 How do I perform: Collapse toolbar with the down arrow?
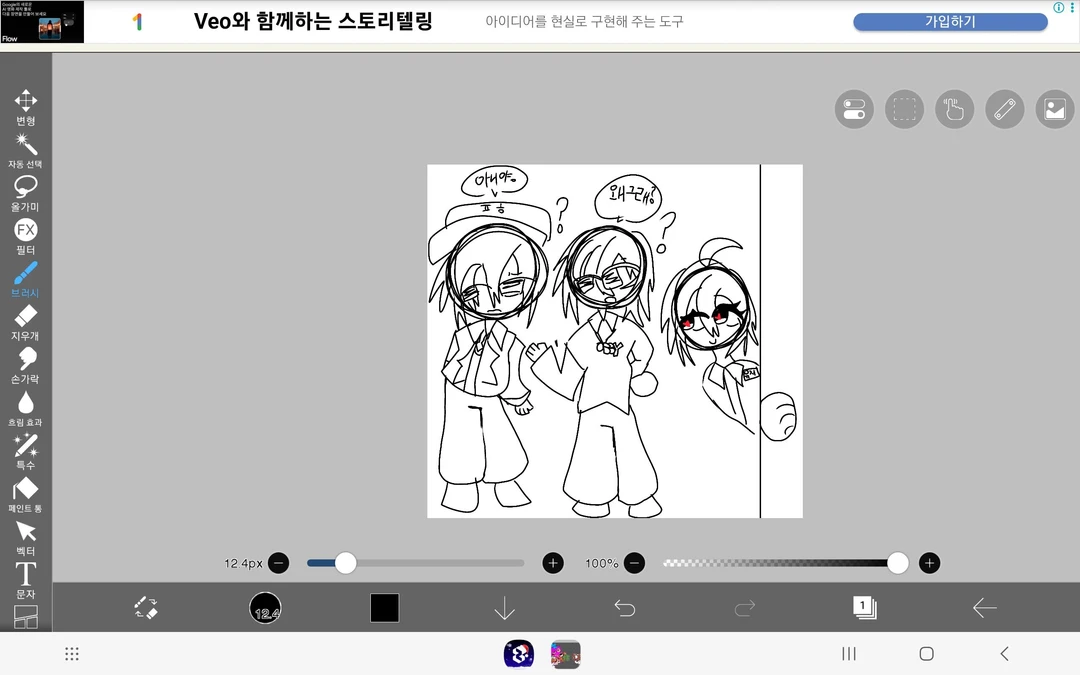(505, 608)
